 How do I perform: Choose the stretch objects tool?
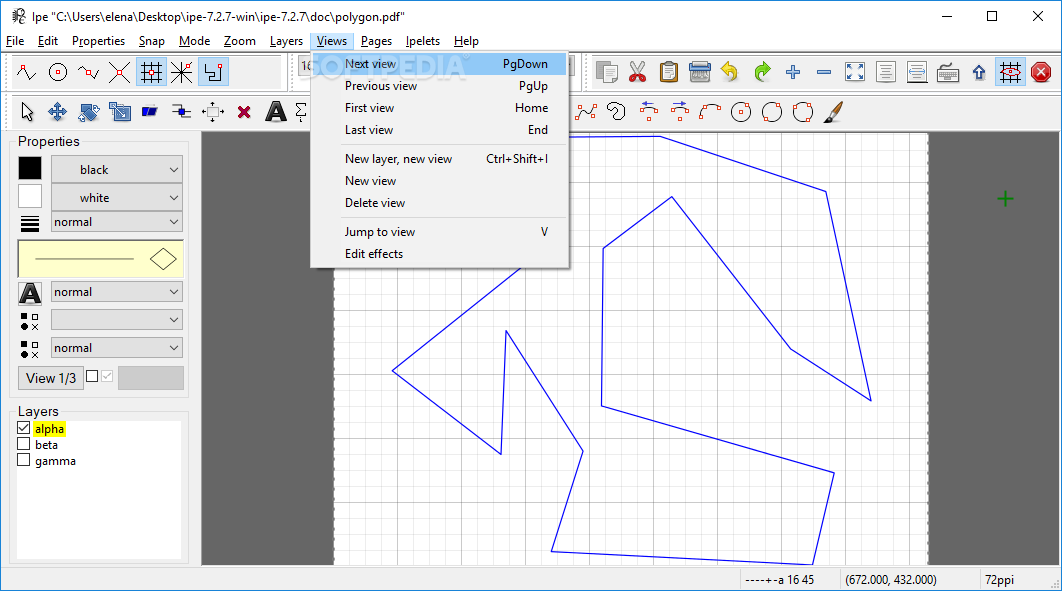[119, 112]
